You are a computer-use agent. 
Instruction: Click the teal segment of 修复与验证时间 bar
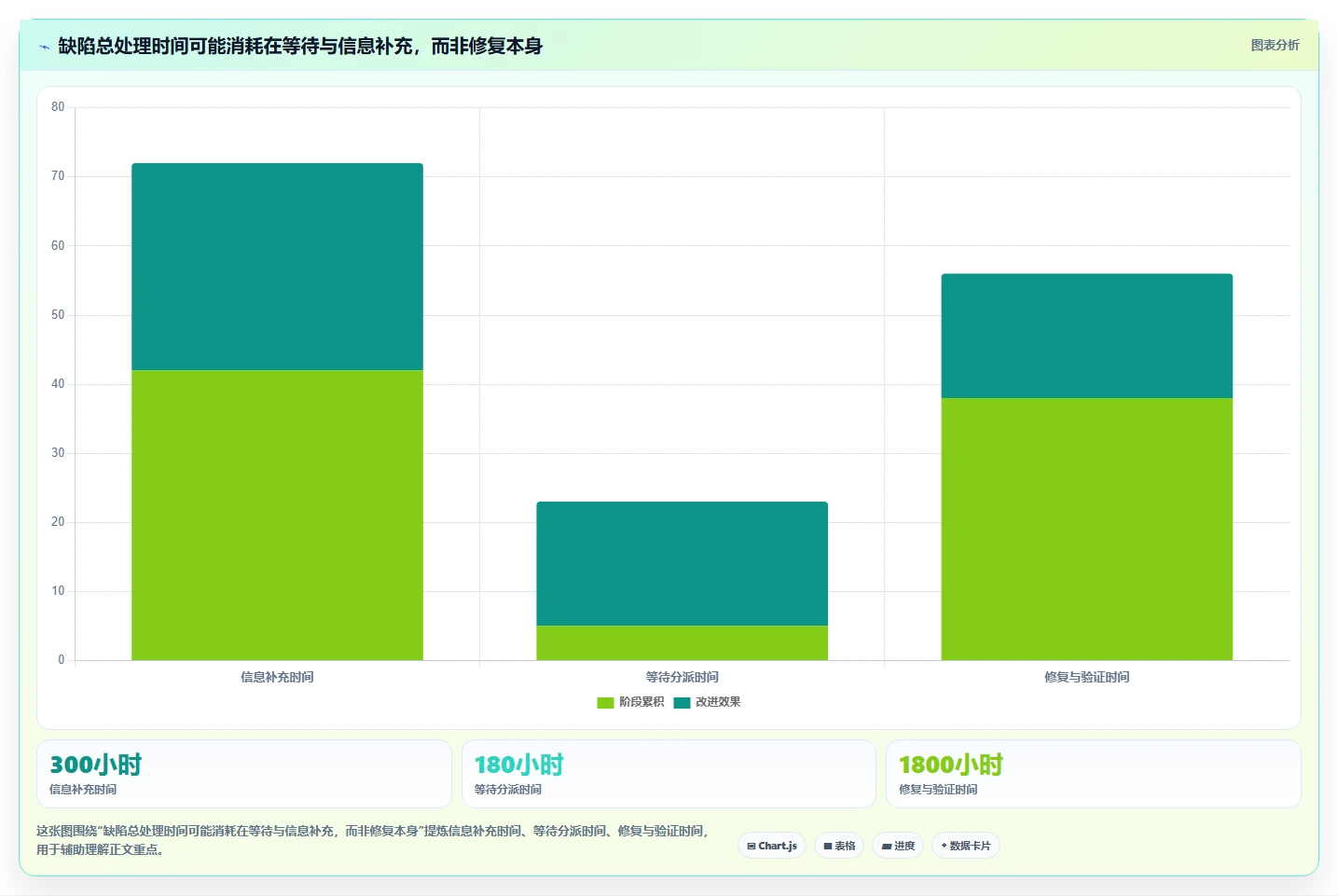[1086, 336]
